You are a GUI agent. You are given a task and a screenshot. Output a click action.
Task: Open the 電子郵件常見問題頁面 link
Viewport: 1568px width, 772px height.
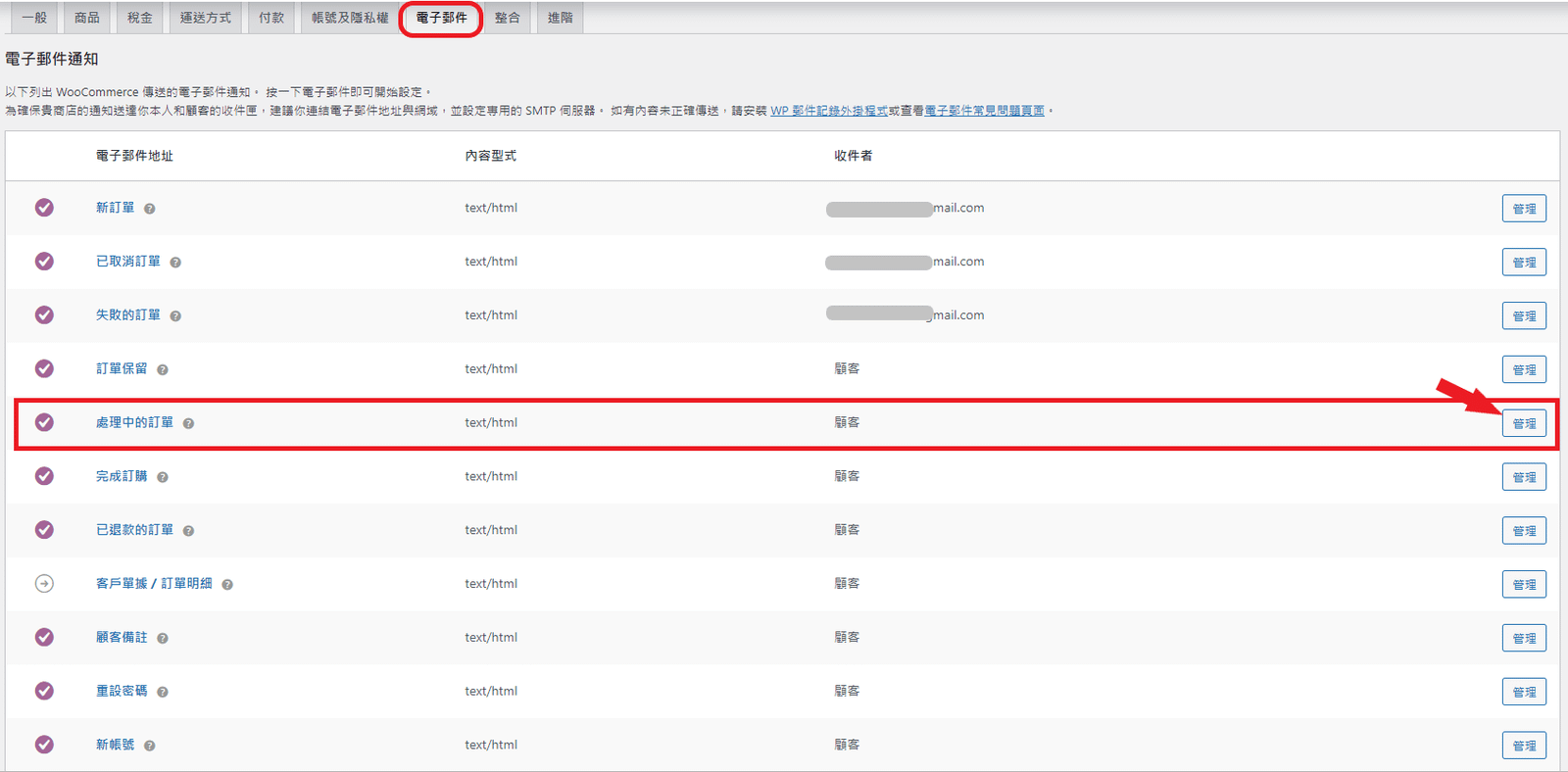pyautogui.click(x=984, y=111)
